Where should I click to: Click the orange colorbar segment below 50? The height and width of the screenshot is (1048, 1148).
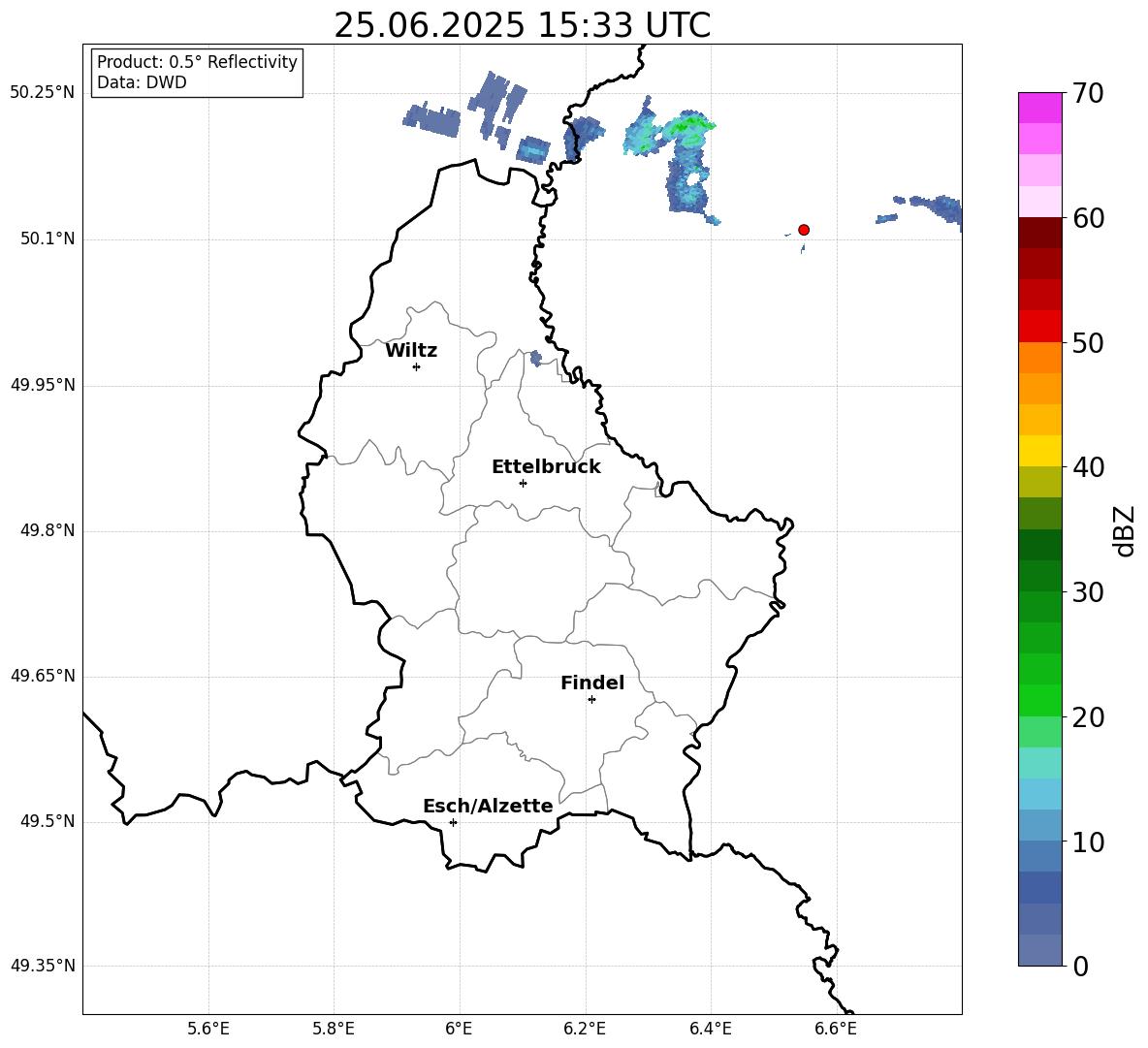pyautogui.click(x=1040, y=358)
